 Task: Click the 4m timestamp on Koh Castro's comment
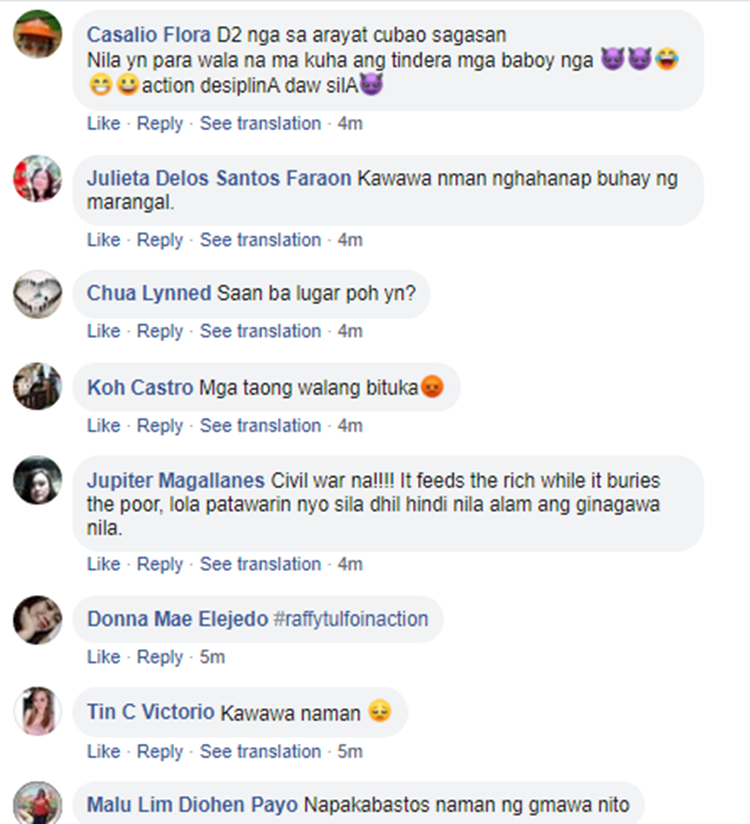click(350, 426)
